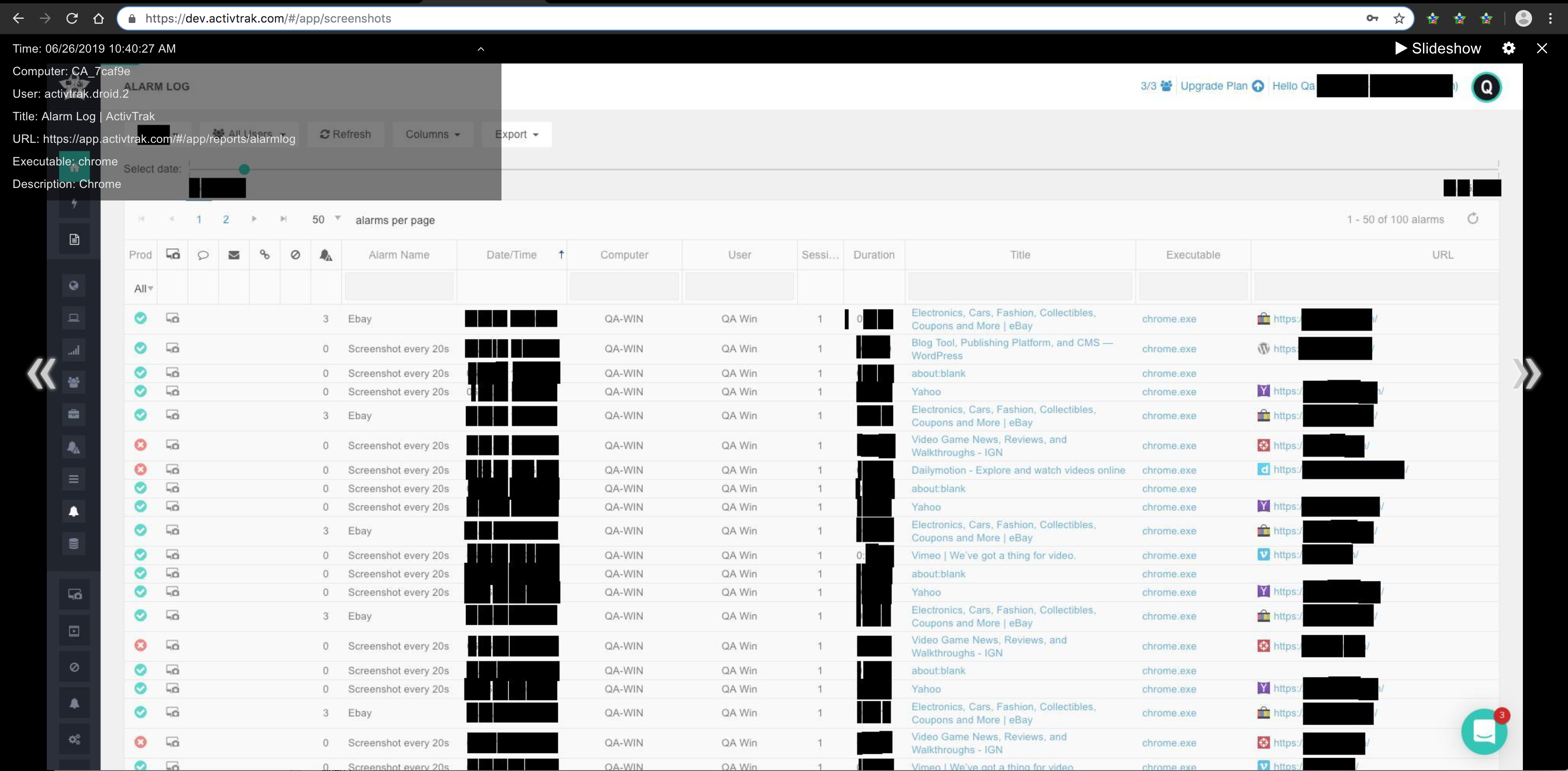This screenshot has width=1568, height=771.
Task: Bookmark this page with the star icon
Action: click(x=1399, y=18)
